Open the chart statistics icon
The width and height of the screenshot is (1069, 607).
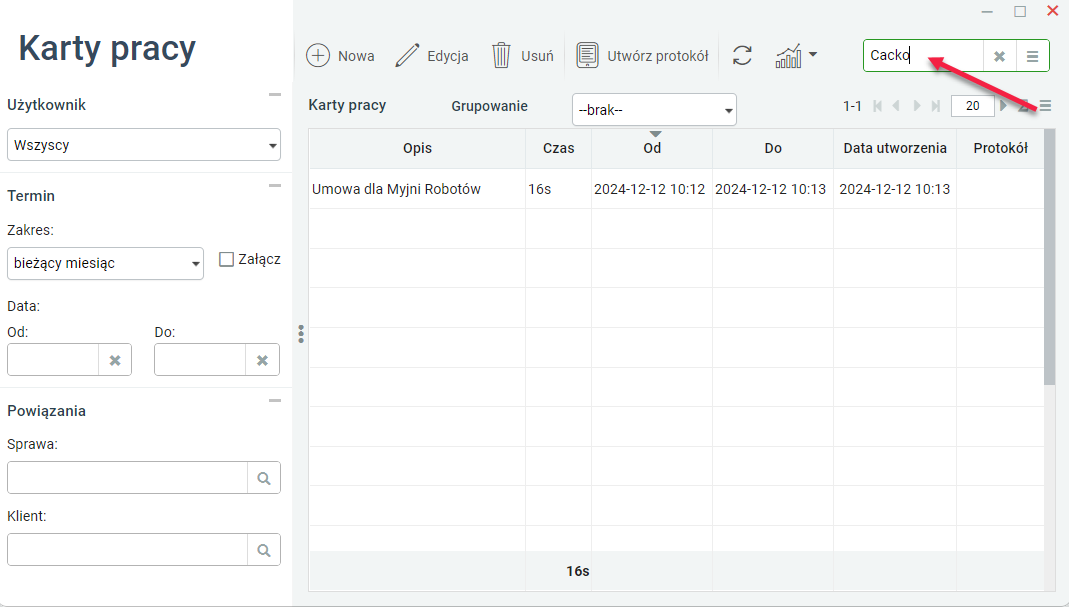coord(788,56)
